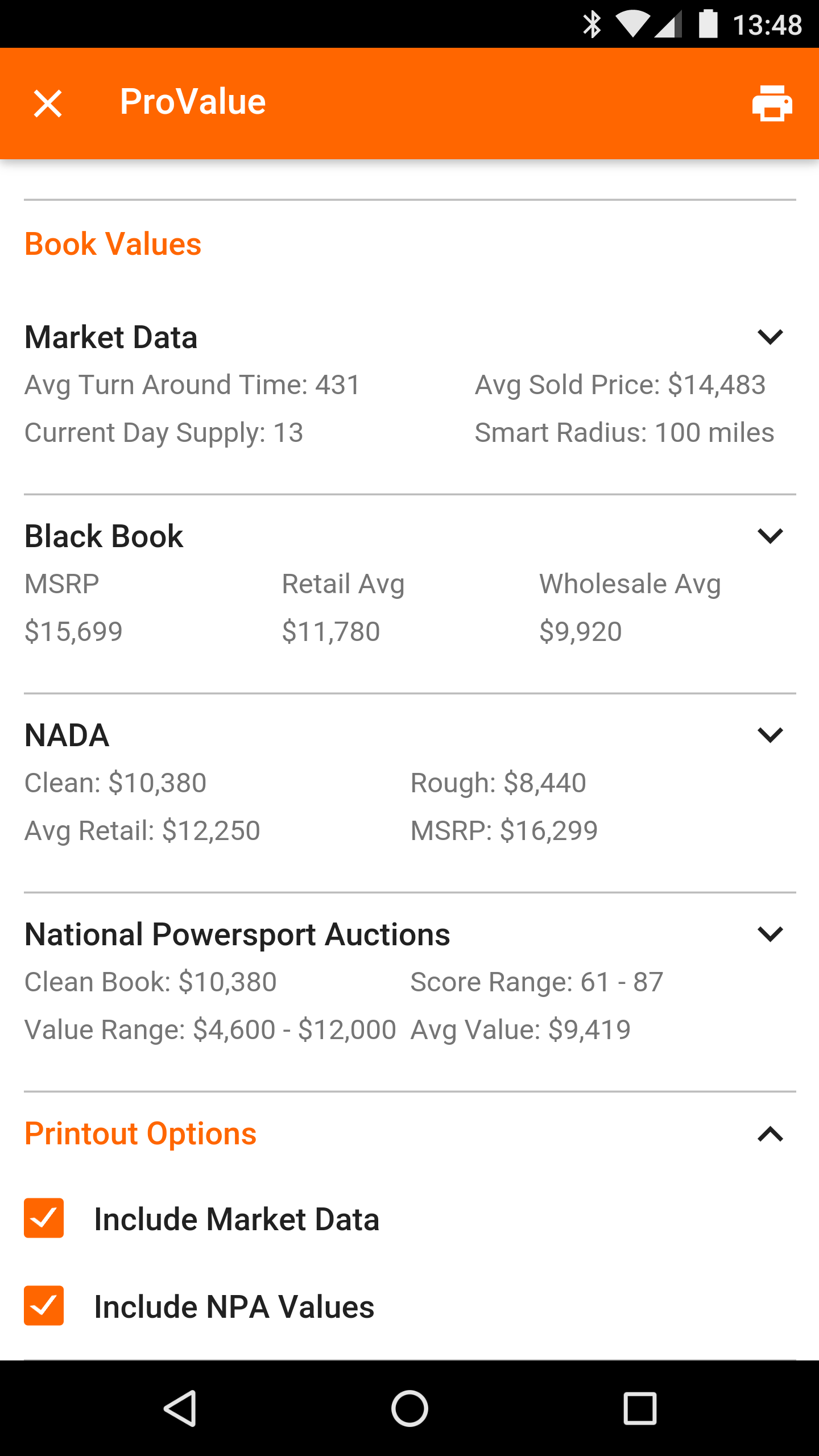Tap the Printout Options heading

point(140,1134)
